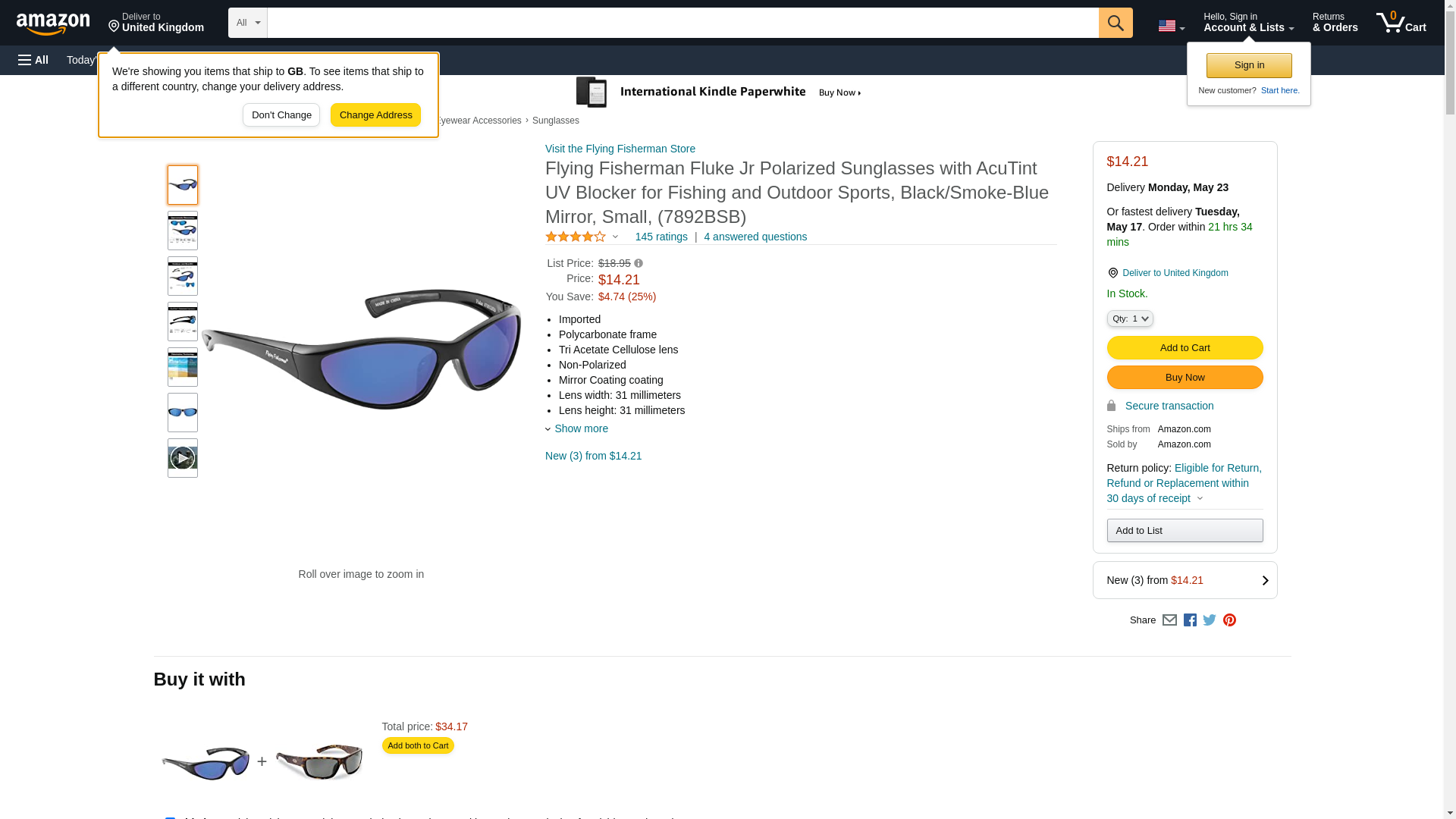Screen dimensions: 1456x819
Task: Expand the star ratings breakdown arrow
Action: point(615,237)
